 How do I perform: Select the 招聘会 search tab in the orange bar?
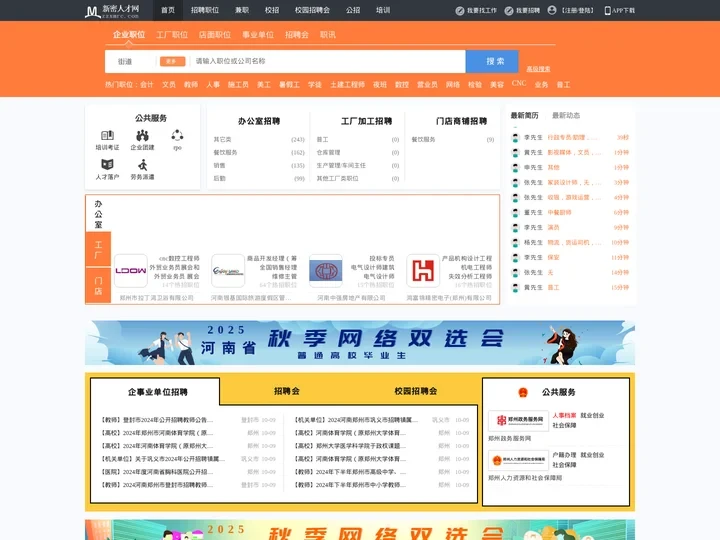(x=297, y=35)
